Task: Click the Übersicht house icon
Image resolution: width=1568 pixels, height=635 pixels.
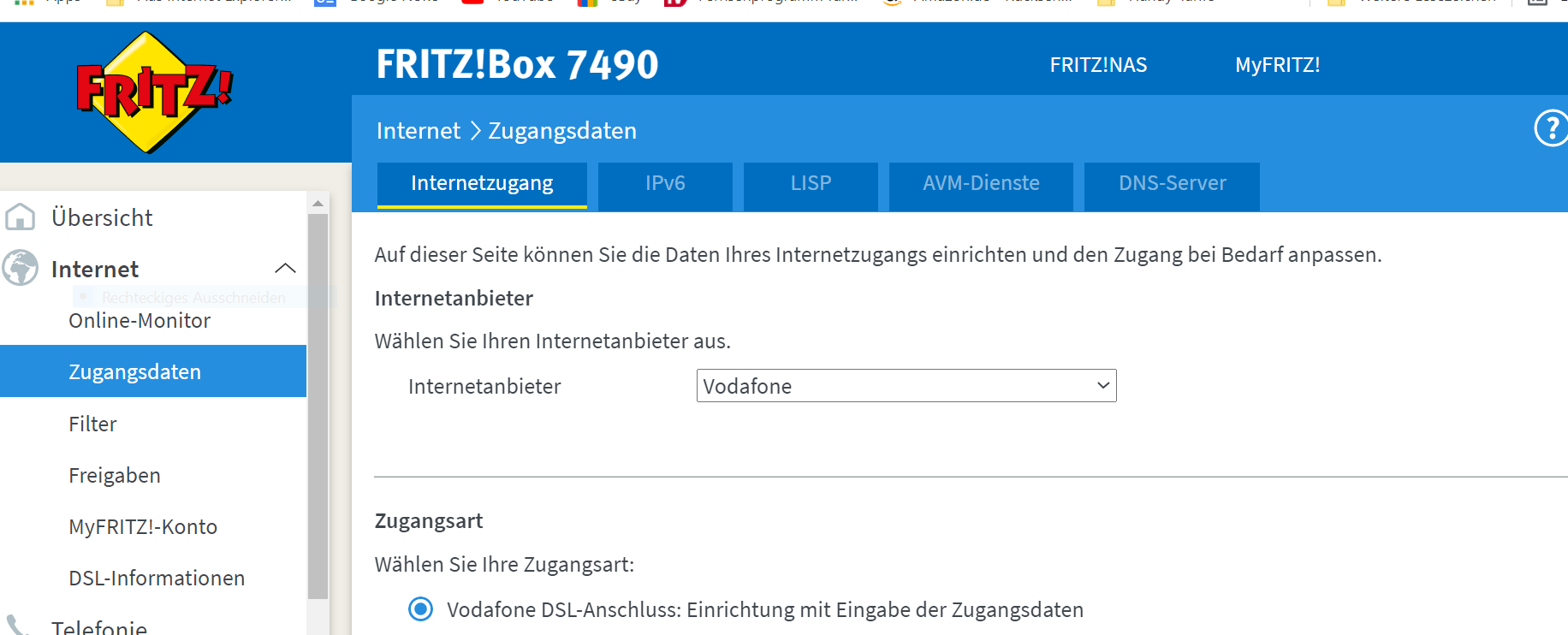Action: [x=20, y=217]
